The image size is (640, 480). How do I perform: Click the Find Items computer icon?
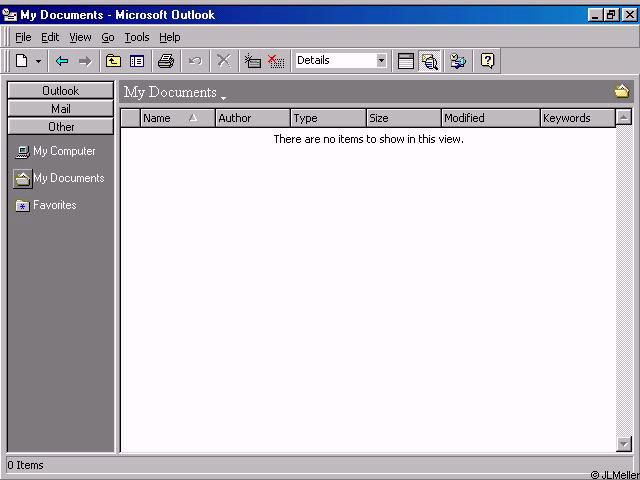pyautogui.click(x=458, y=61)
